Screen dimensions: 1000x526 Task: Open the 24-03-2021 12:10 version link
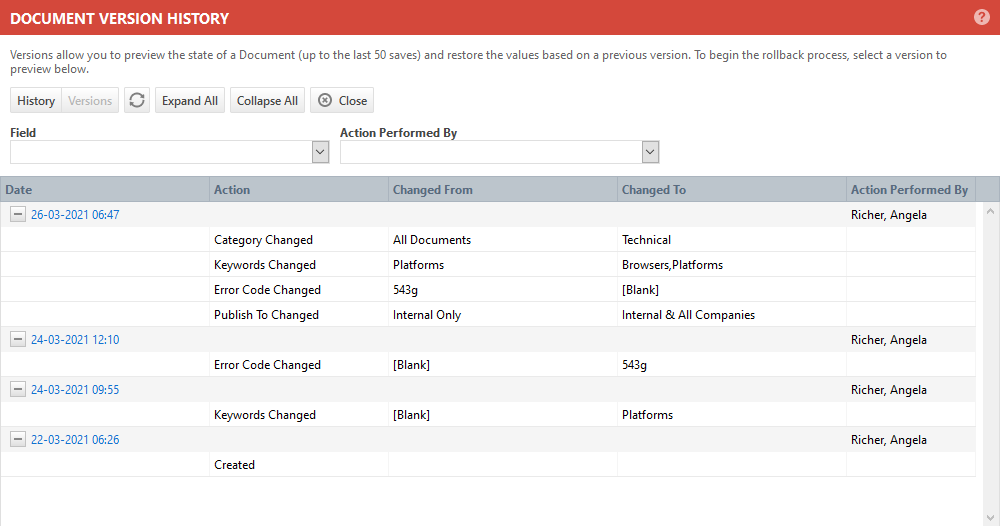click(75, 339)
